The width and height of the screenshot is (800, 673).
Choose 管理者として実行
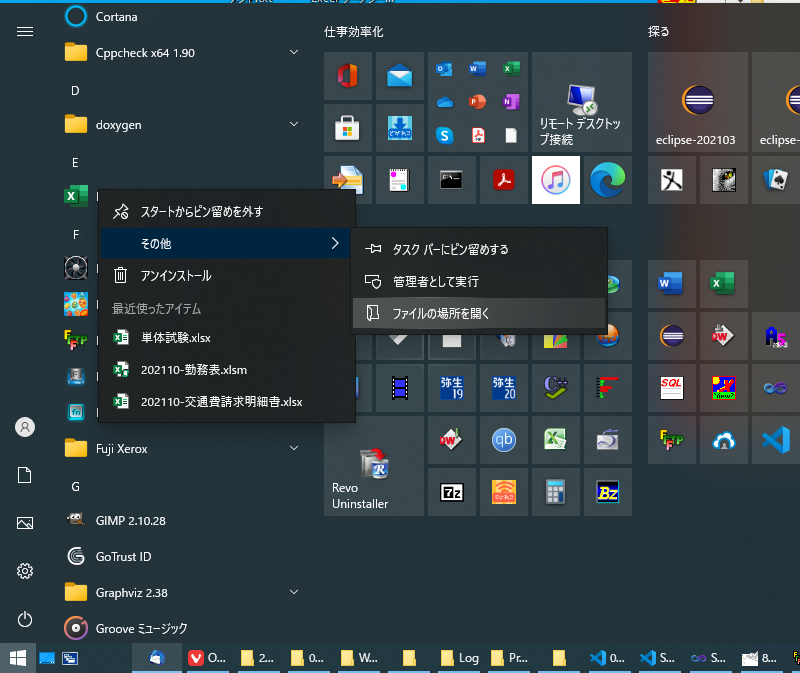pyautogui.click(x=480, y=281)
